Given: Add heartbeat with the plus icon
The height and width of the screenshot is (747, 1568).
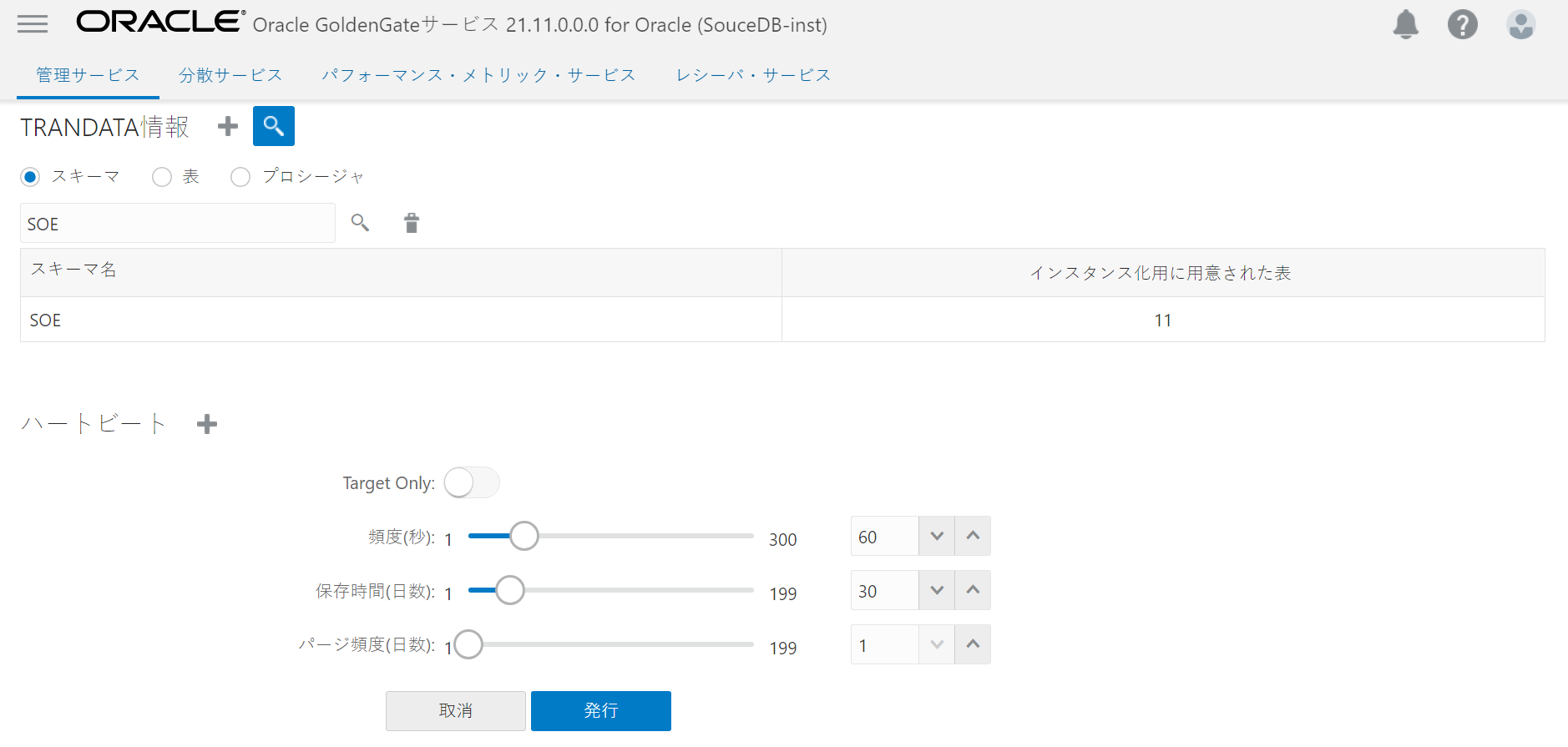Looking at the screenshot, I should [x=207, y=424].
